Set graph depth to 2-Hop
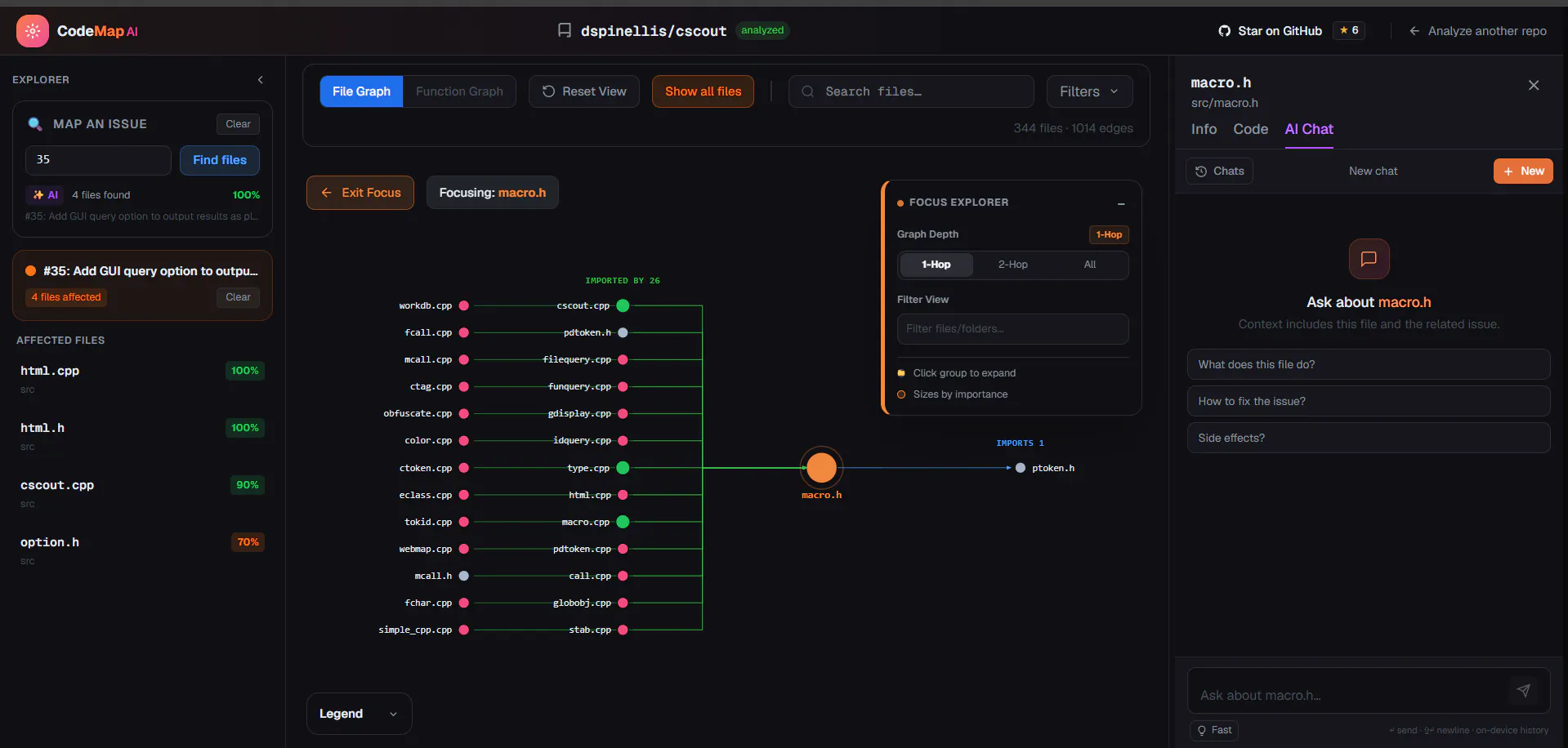This screenshot has width=1568, height=748. click(1012, 265)
